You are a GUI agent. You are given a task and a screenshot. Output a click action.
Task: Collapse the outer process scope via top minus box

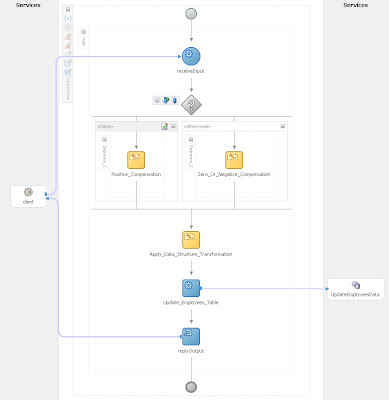pos(68,10)
